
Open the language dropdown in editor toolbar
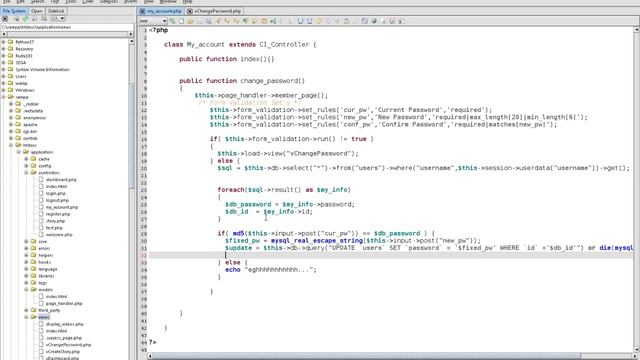153,21
